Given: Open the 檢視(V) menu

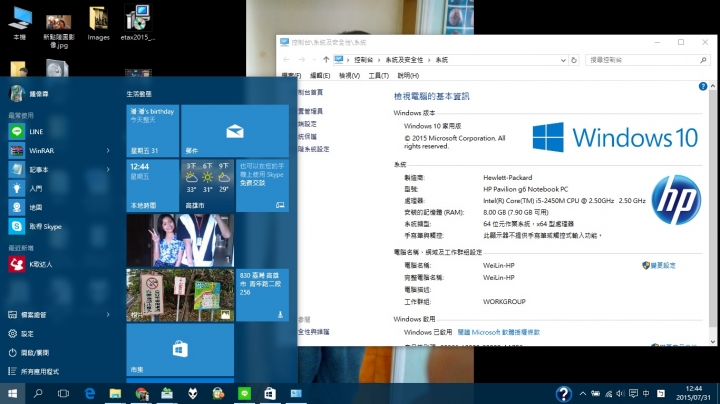Looking at the screenshot, I should [349, 76].
